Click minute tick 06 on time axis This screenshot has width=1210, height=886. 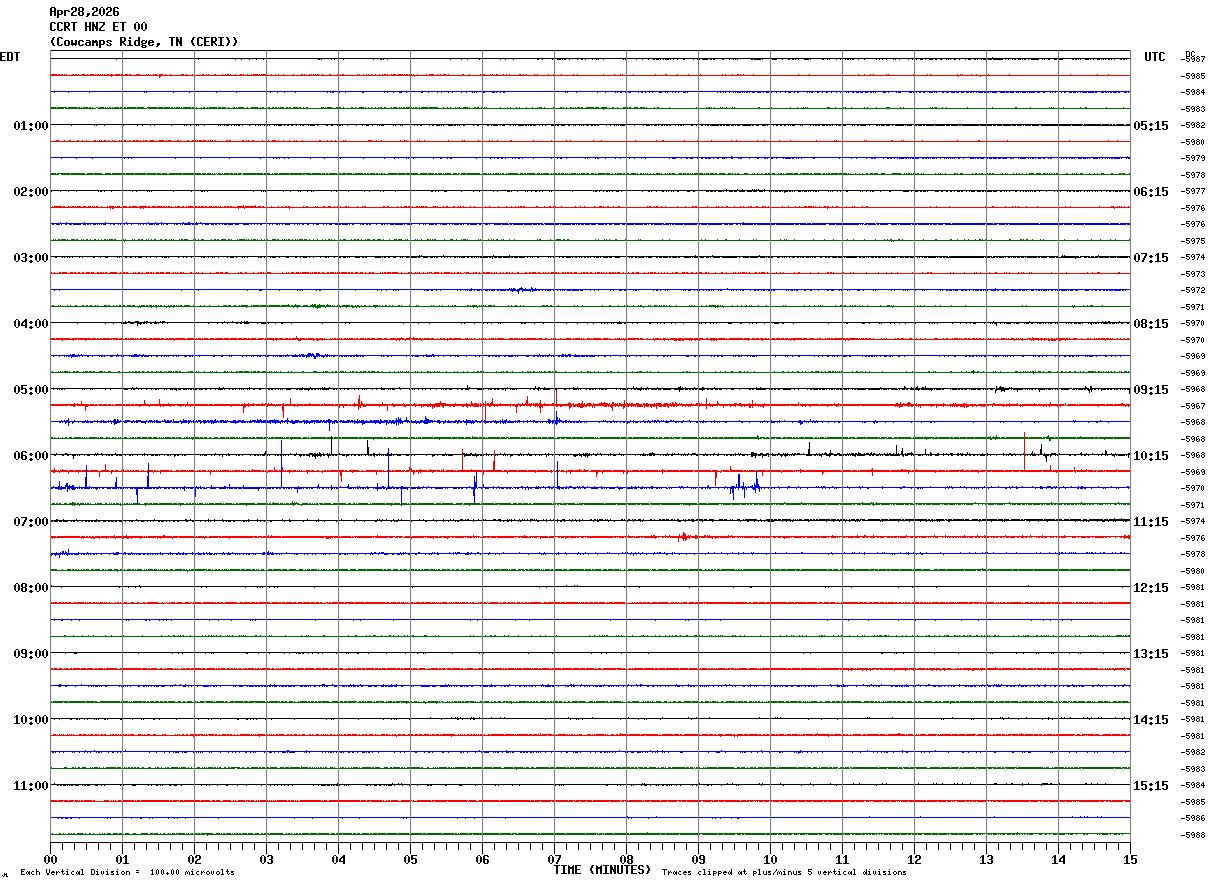482,859
